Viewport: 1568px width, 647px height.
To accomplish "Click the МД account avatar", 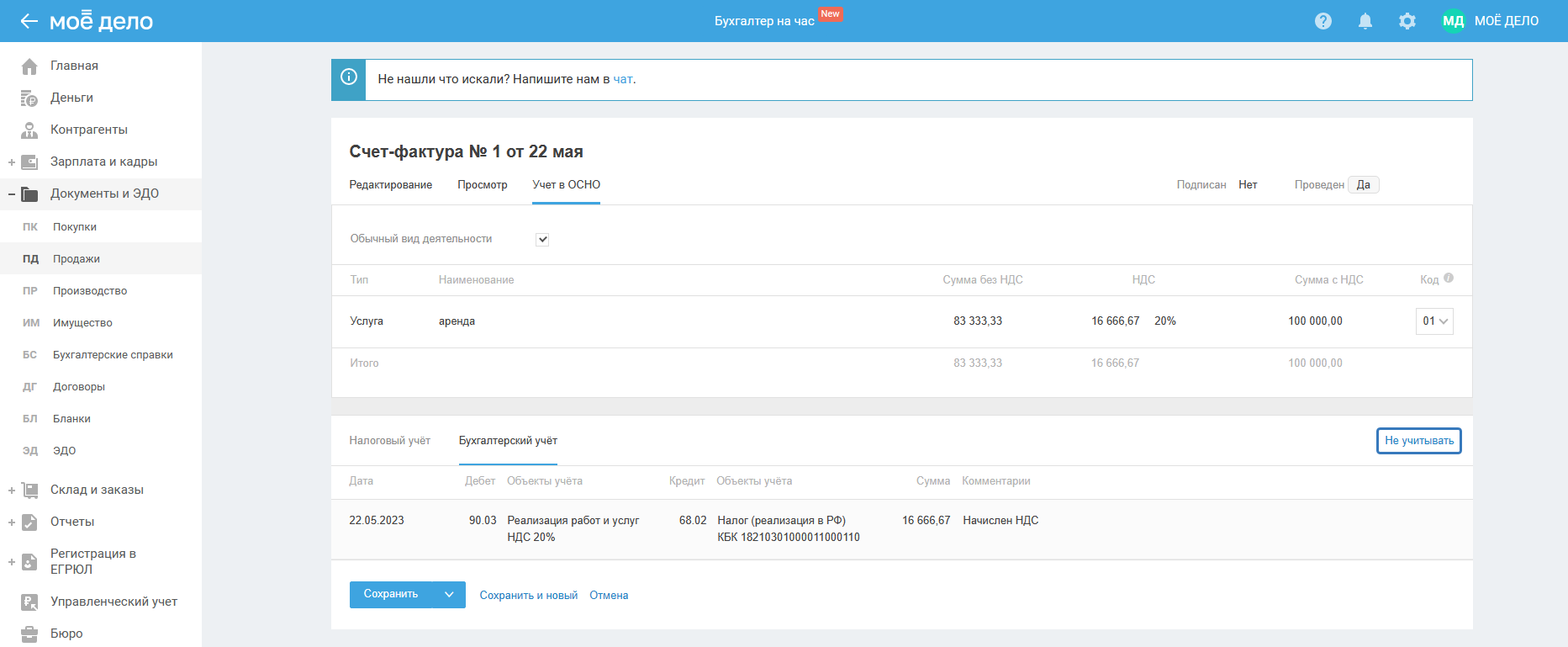I will pyautogui.click(x=1453, y=21).
